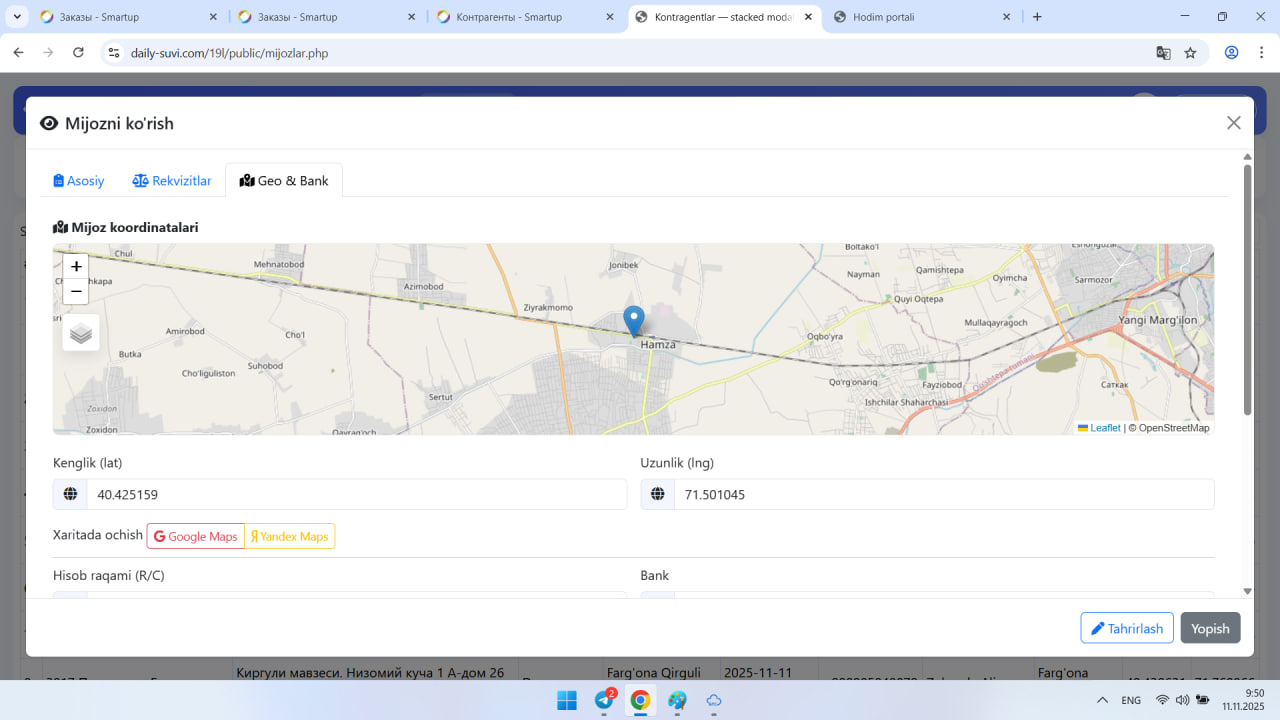Image resolution: width=1280 pixels, height=720 pixels.
Task: Click the blue location marker pin
Action: tap(633, 321)
